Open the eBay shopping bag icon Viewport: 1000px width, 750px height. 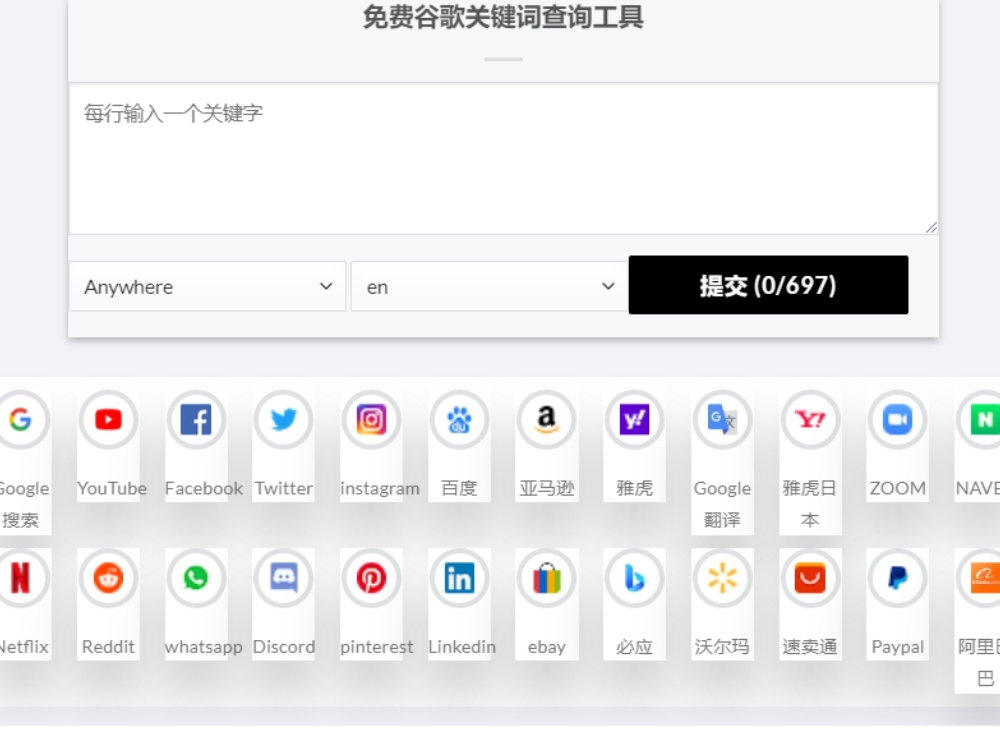pyautogui.click(x=547, y=578)
